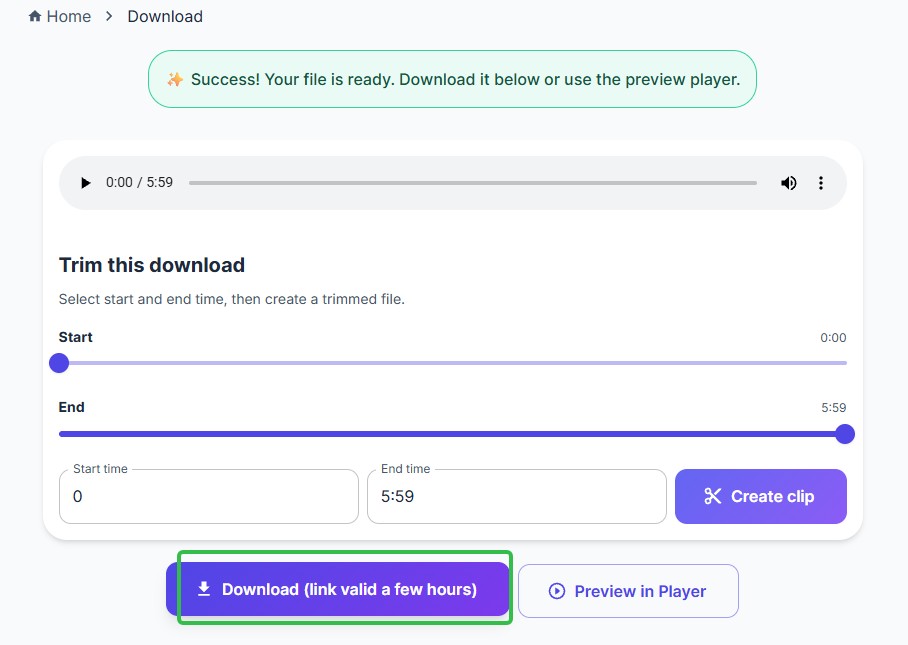Click the play-circle icon on Preview in Player
Image resolution: width=908 pixels, height=645 pixels.
coord(556,590)
